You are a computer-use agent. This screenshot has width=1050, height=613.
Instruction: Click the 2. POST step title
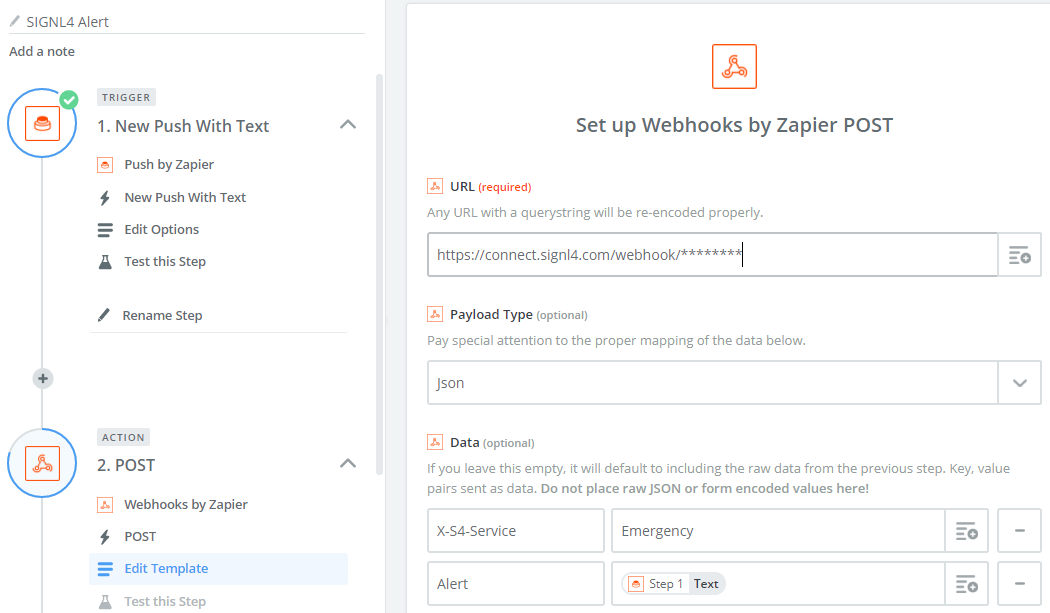pyautogui.click(x=126, y=465)
